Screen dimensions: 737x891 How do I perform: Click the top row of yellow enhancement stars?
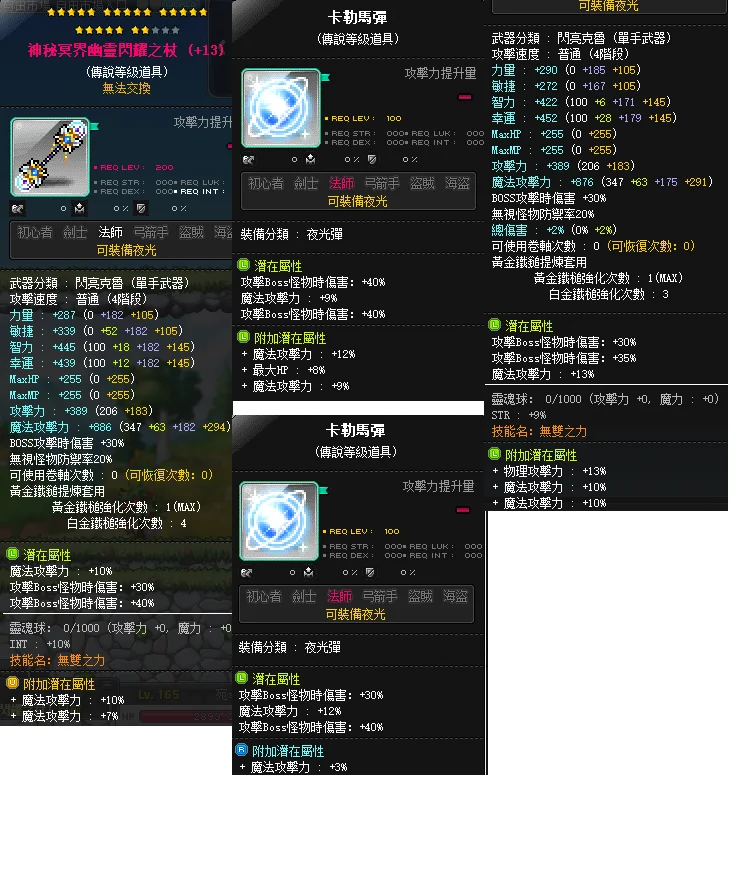pos(127,12)
